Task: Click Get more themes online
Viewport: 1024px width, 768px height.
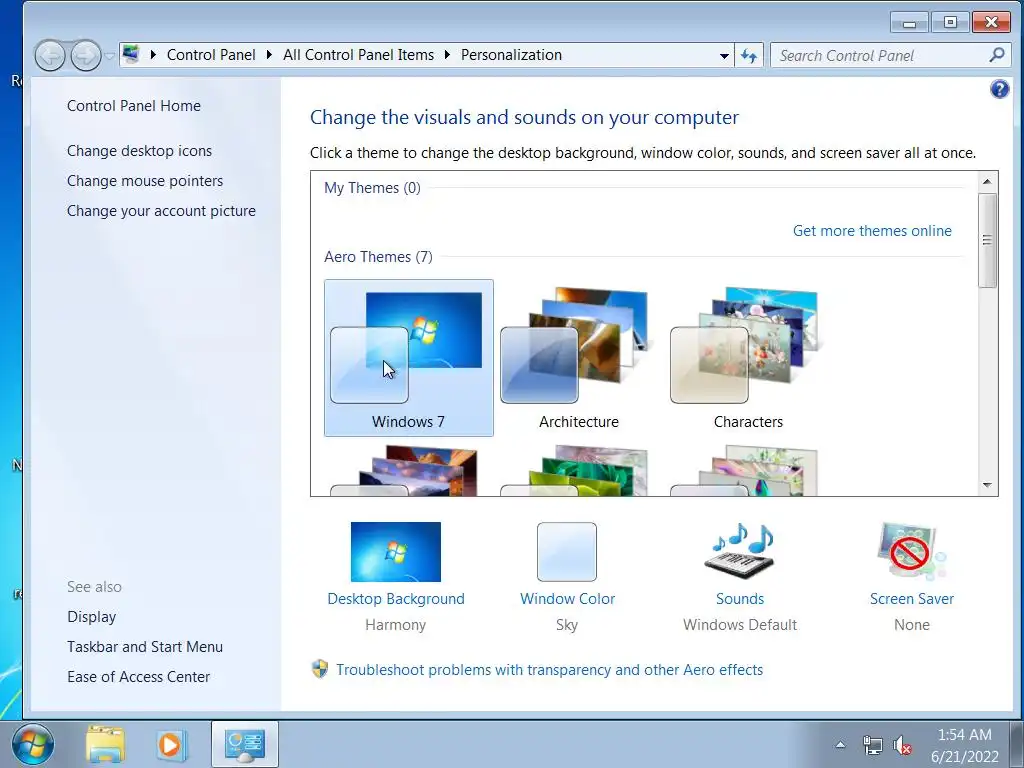Action: [872, 231]
